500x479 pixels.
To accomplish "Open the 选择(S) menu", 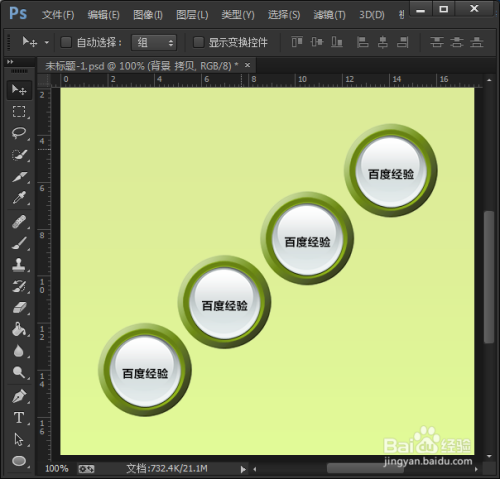I will point(284,15).
